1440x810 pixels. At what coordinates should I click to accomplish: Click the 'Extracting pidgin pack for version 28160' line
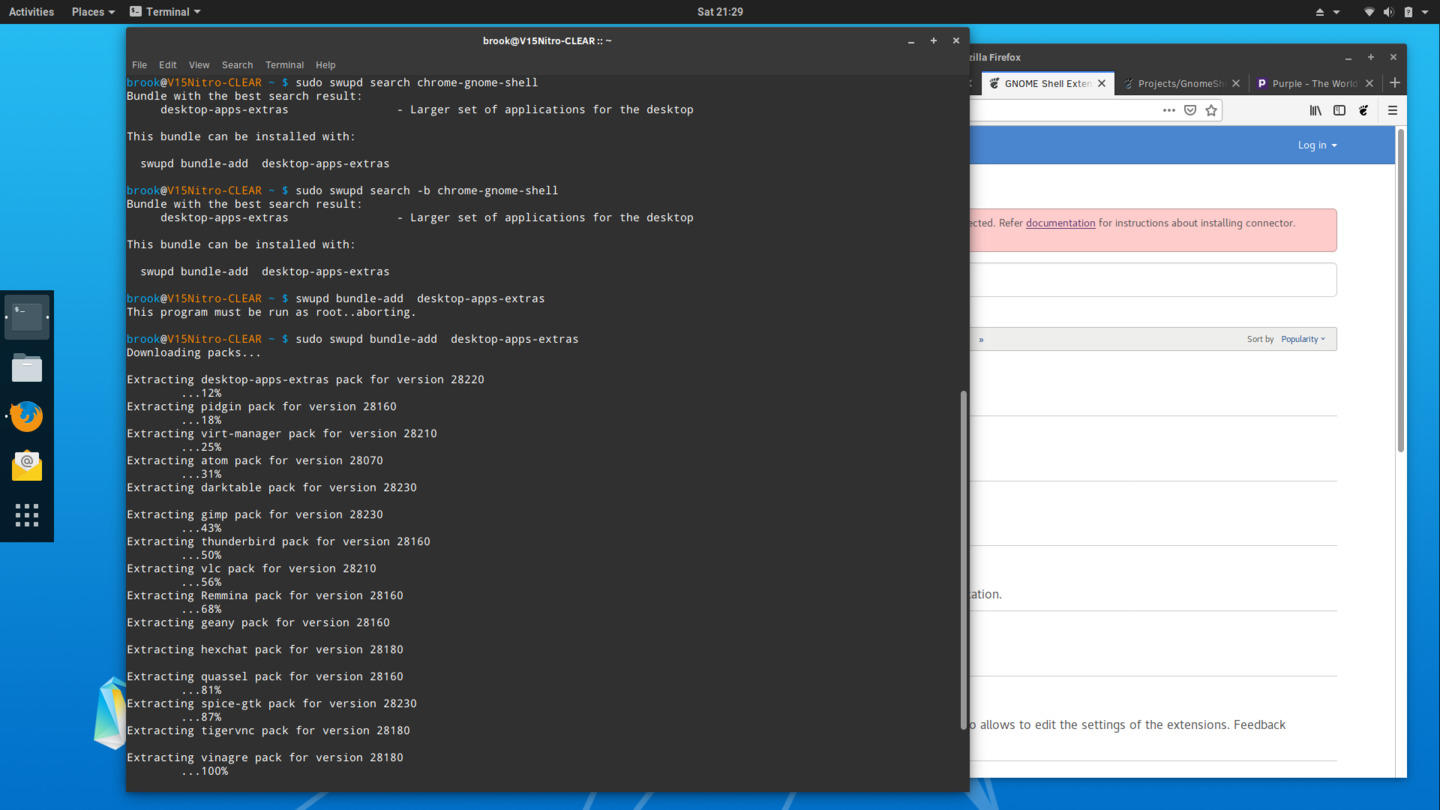(x=262, y=407)
